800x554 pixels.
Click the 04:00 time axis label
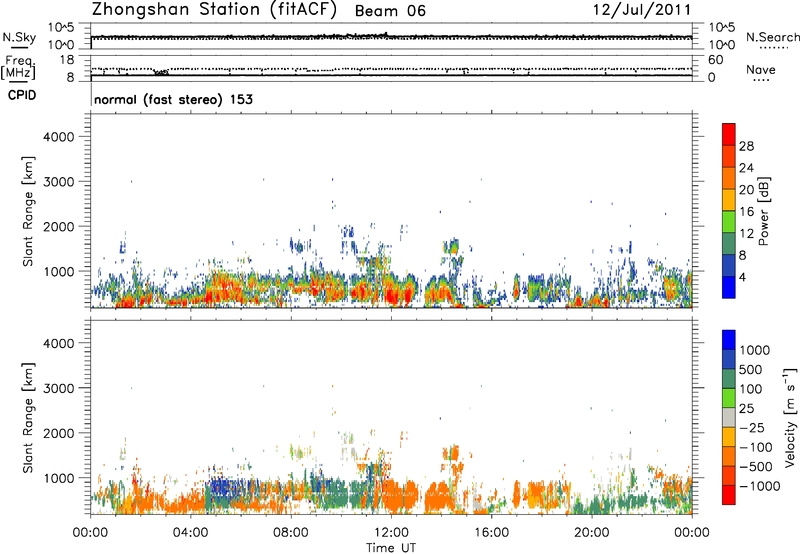190,533
